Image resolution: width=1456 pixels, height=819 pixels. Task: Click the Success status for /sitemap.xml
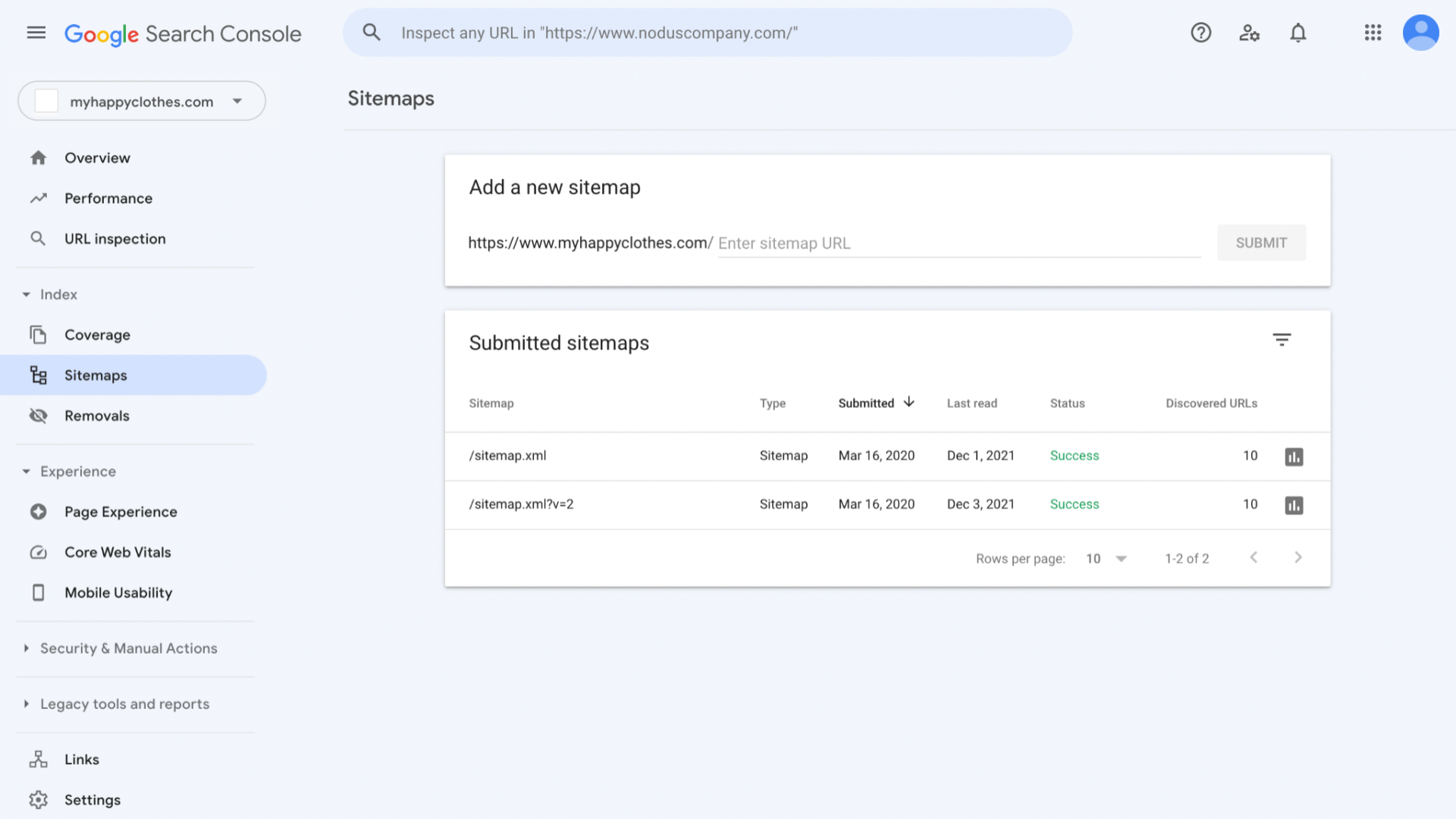click(x=1074, y=456)
